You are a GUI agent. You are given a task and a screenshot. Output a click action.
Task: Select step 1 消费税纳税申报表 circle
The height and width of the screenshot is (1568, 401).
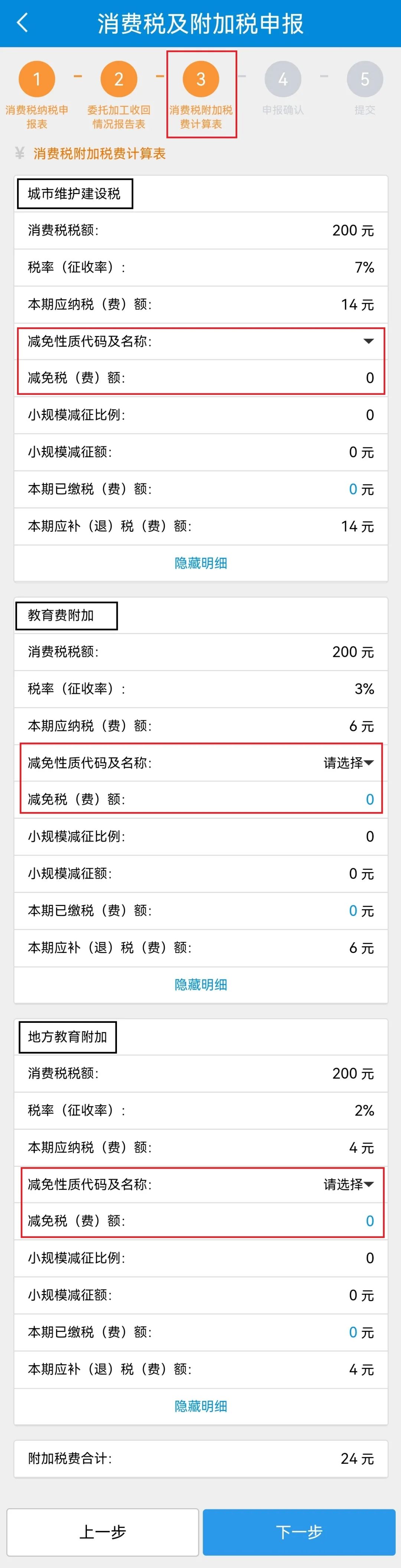tap(36, 79)
